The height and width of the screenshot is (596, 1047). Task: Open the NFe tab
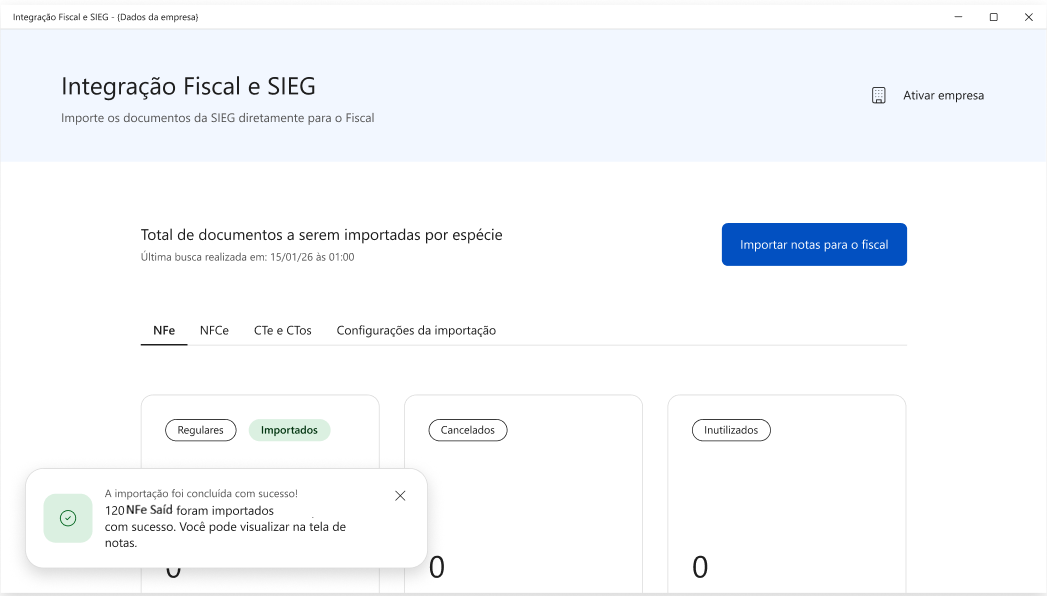[164, 330]
